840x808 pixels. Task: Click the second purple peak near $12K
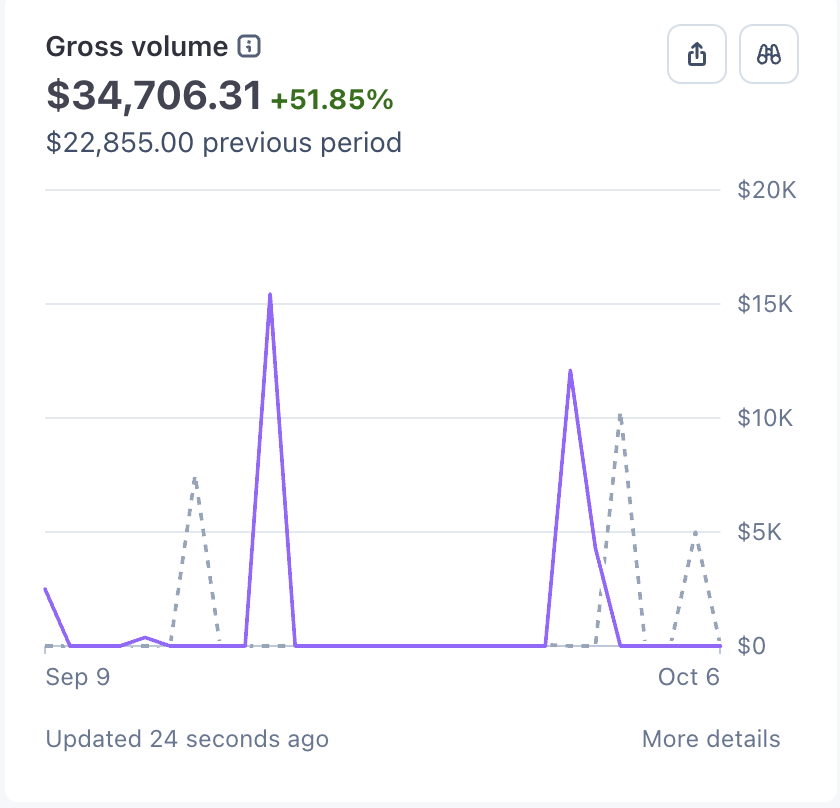pos(570,371)
